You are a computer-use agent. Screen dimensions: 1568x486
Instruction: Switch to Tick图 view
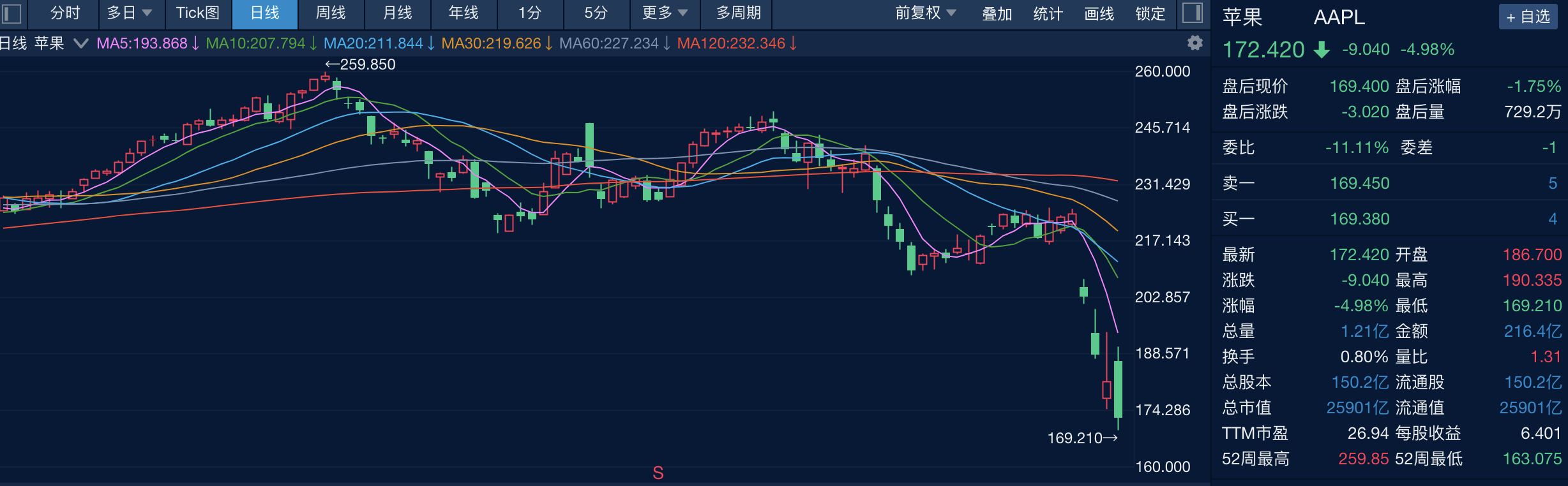point(198,13)
